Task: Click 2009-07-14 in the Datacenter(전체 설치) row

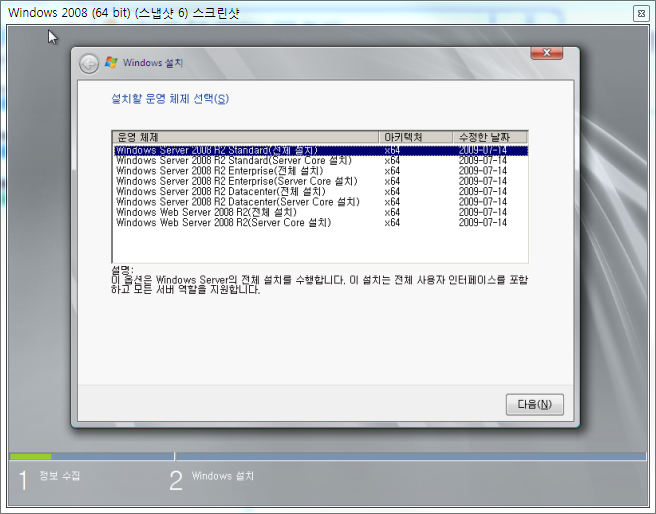Action: coord(482,192)
